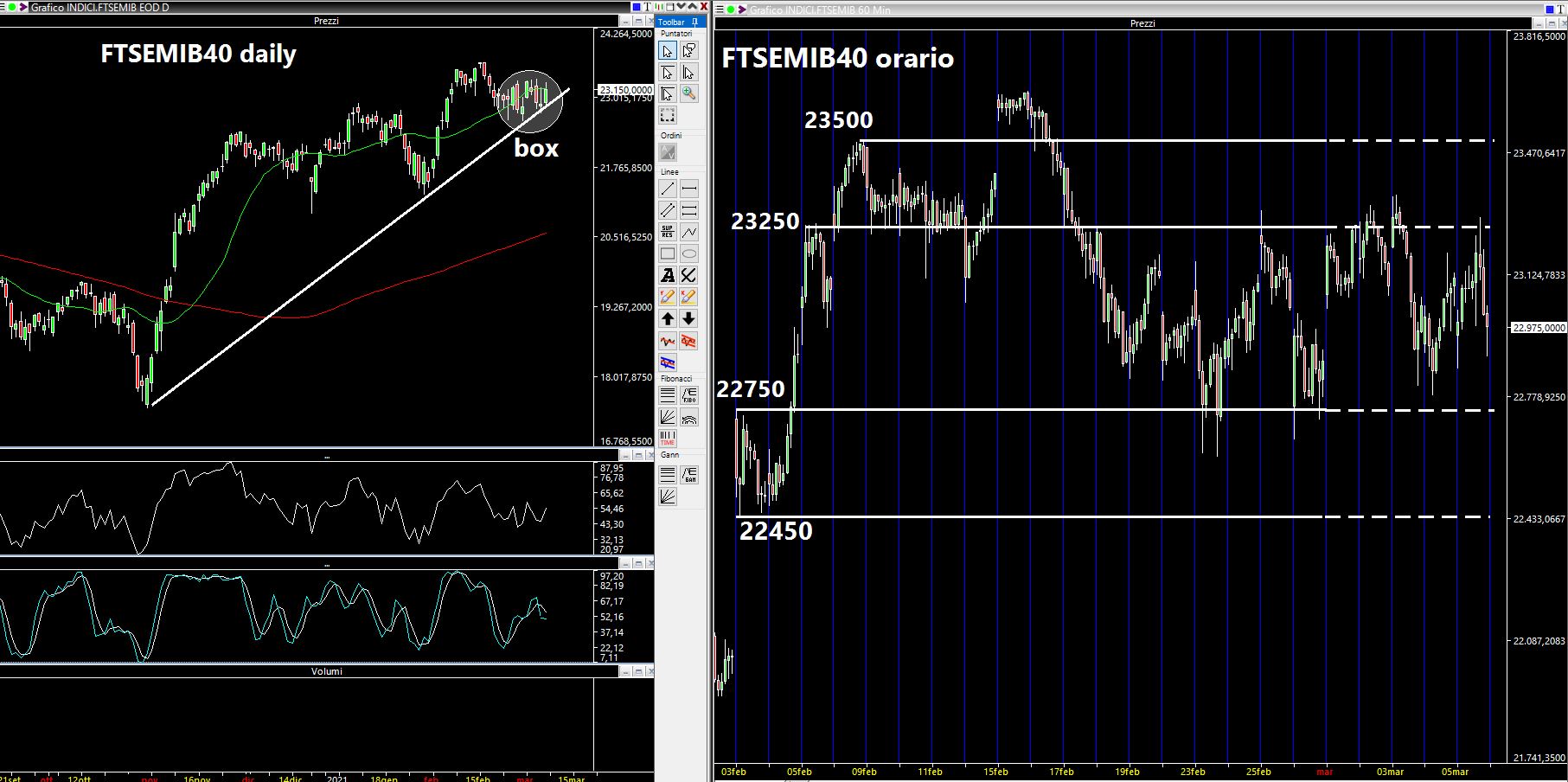Viewport: 1568px width, 782px height.
Task: Select the Gann horizontal lines tool
Action: tap(668, 475)
